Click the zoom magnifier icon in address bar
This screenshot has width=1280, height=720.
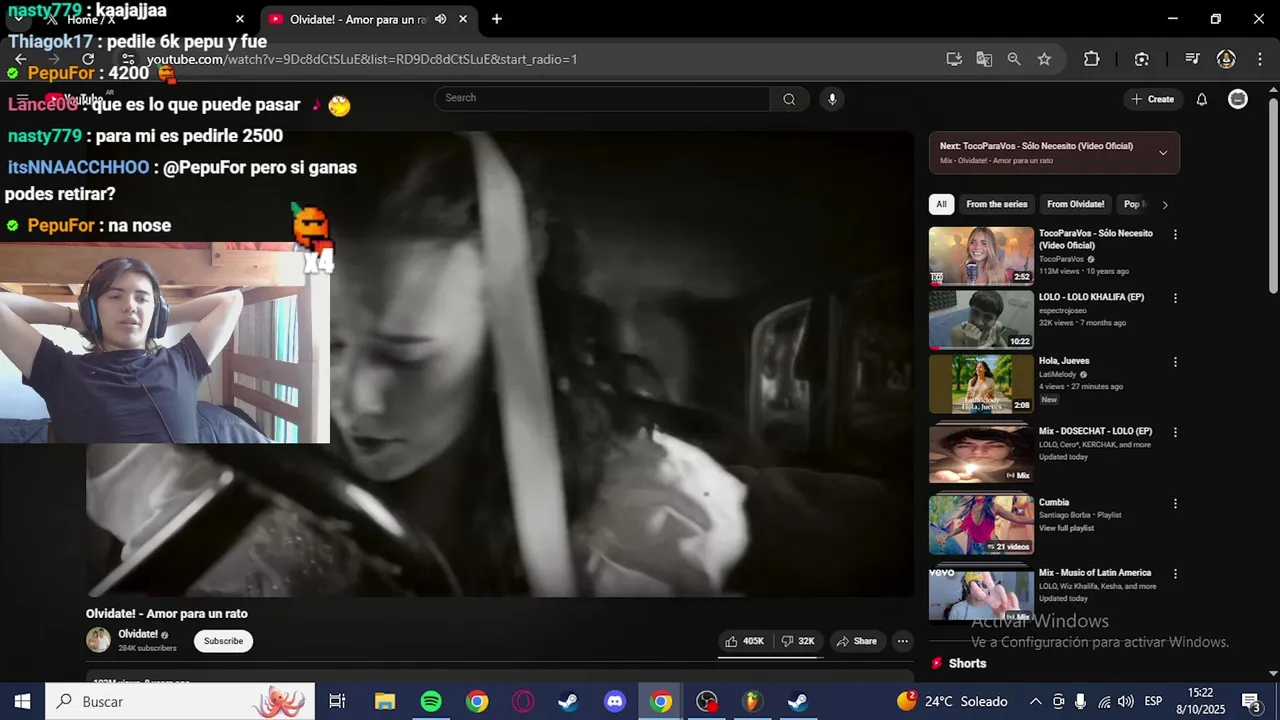pyautogui.click(x=1014, y=59)
